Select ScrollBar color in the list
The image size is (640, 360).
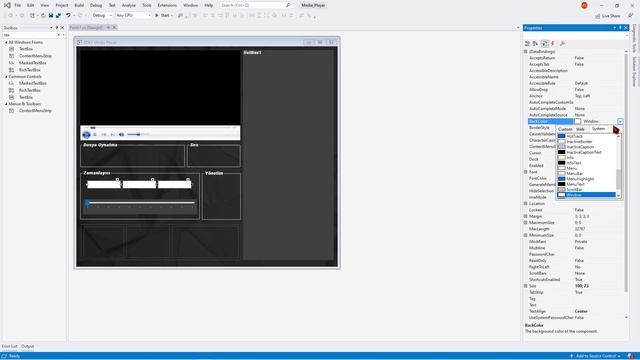click(586, 189)
